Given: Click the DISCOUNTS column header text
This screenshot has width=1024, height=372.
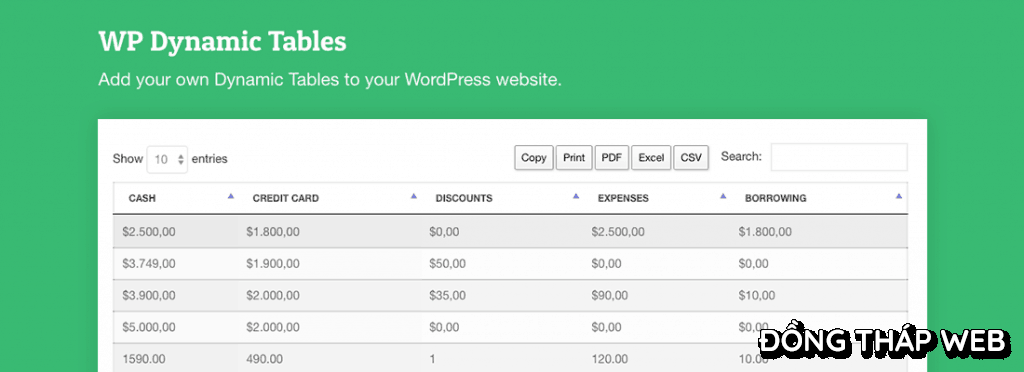Looking at the screenshot, I should 464,198.
